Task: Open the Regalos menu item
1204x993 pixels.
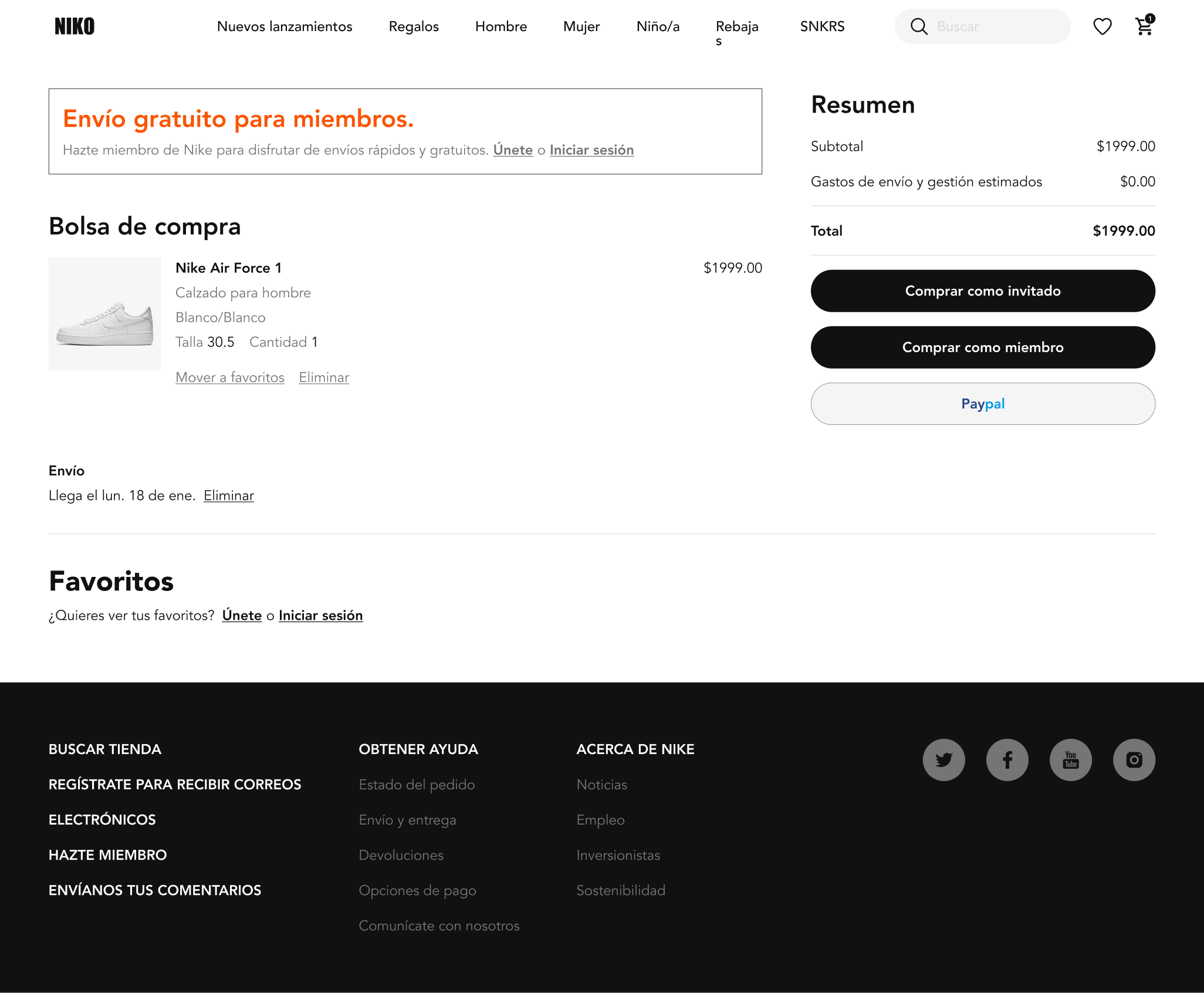Action: 414,26
